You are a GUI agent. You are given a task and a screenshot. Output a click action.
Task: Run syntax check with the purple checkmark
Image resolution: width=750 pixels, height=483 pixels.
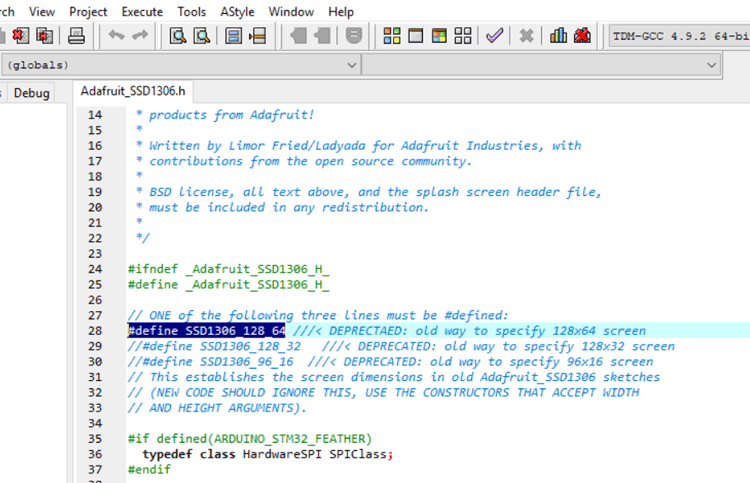point(494,36)
